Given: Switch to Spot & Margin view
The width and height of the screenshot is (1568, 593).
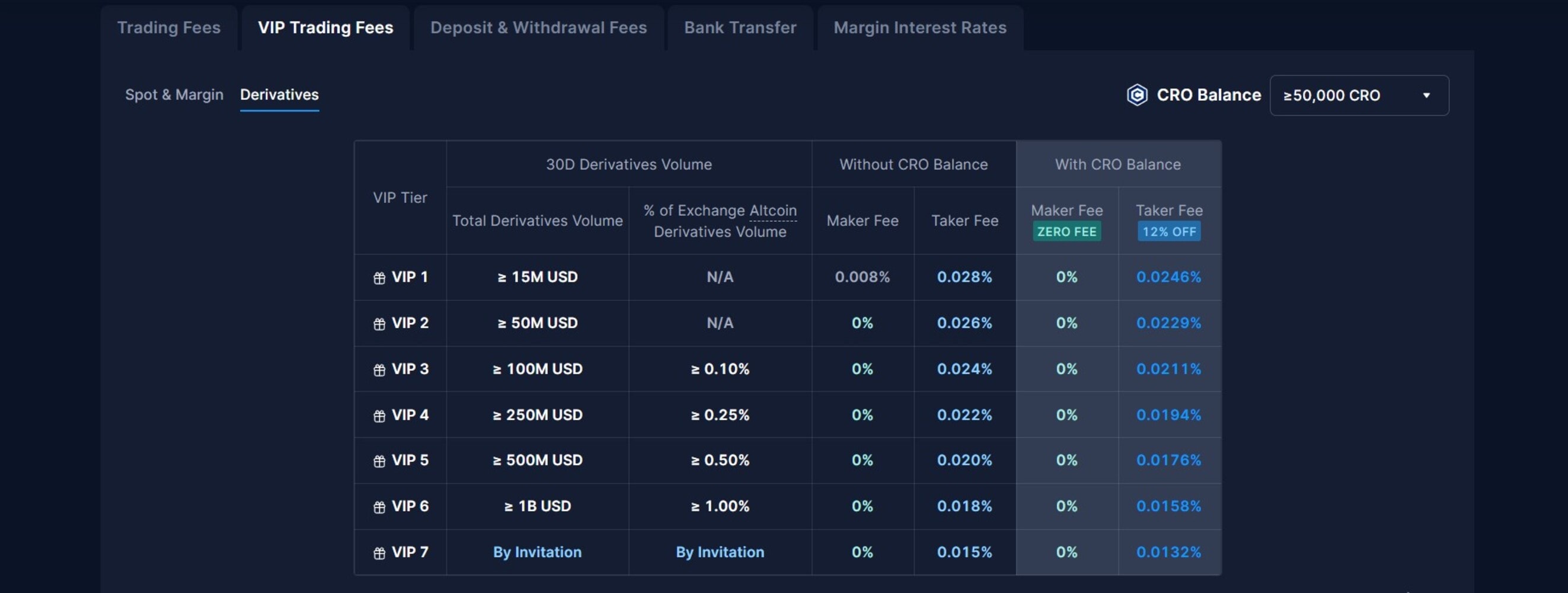Looking at the screenshot, I should [x=174, y=95].
